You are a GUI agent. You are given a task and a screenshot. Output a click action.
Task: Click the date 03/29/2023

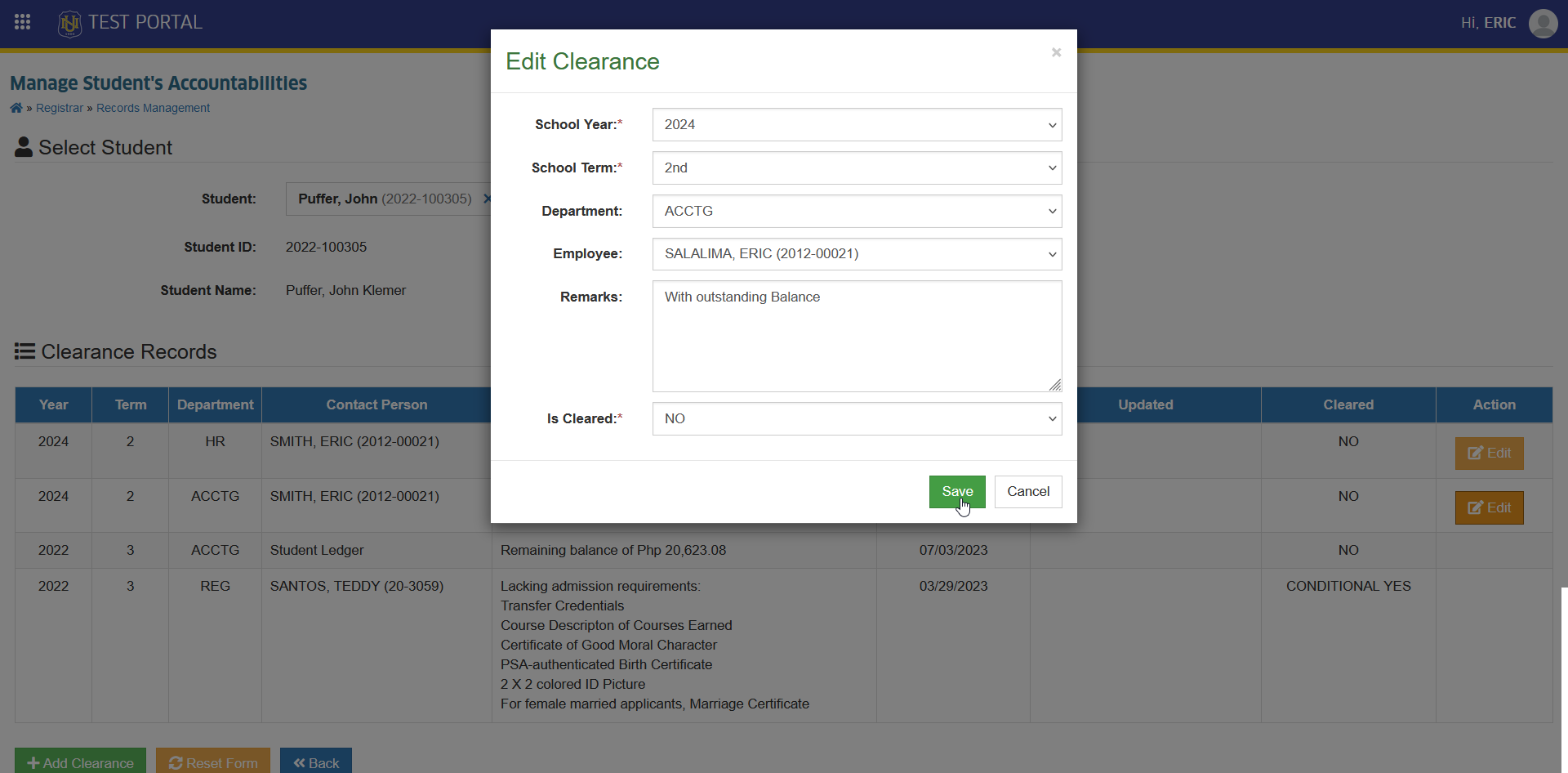tap(953, 587)
